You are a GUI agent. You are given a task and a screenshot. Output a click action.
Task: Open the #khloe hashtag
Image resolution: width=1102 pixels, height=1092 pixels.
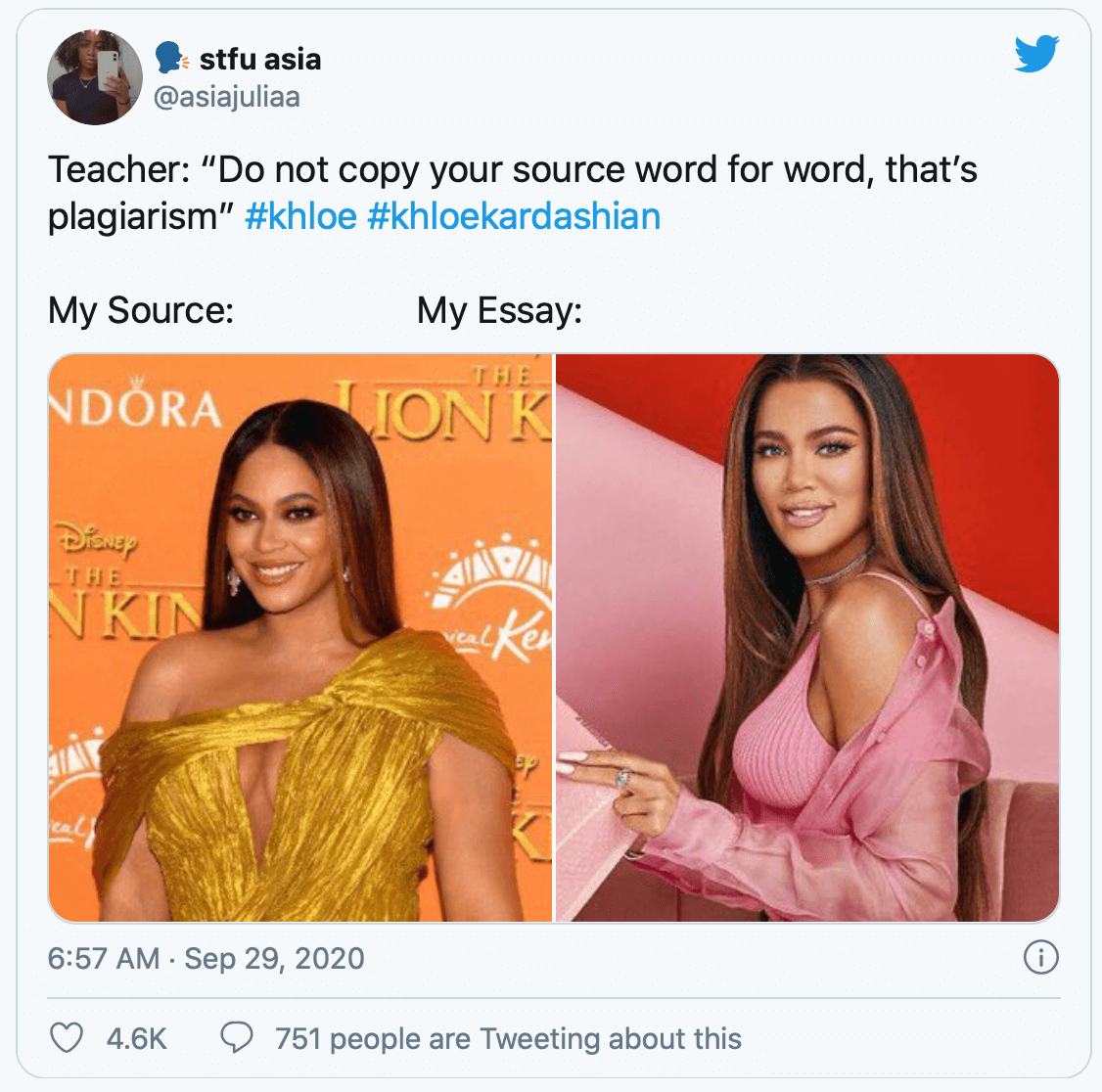(300, 216)
